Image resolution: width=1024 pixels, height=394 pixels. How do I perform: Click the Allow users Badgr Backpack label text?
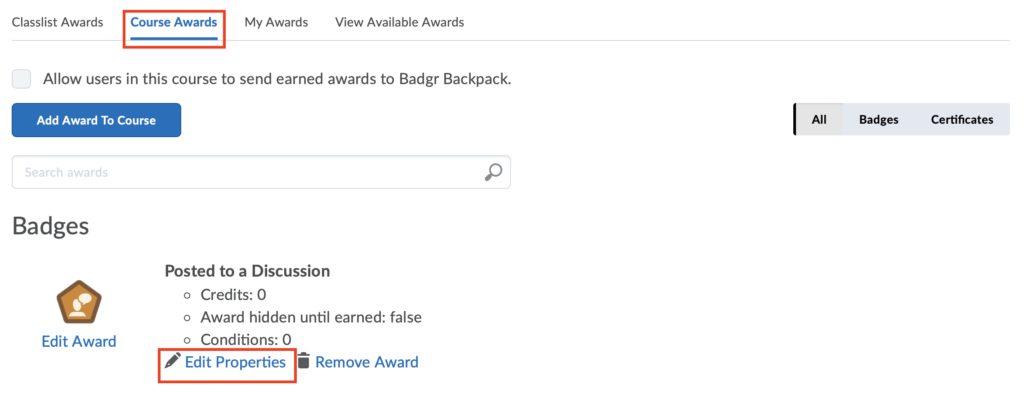point(277,80)
